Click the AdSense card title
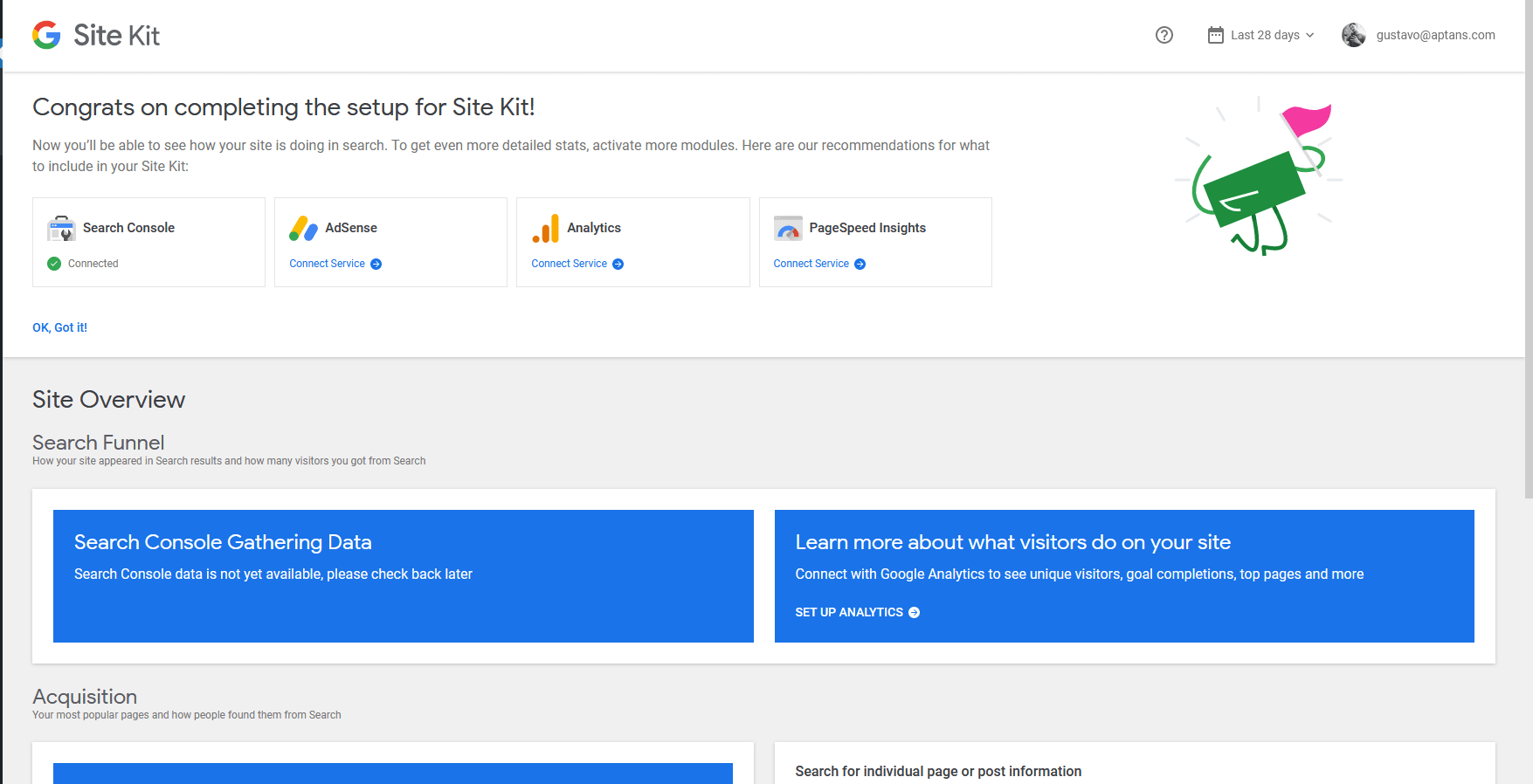The height and width of the screenshot is (784, 1533). tap(351, 228)
